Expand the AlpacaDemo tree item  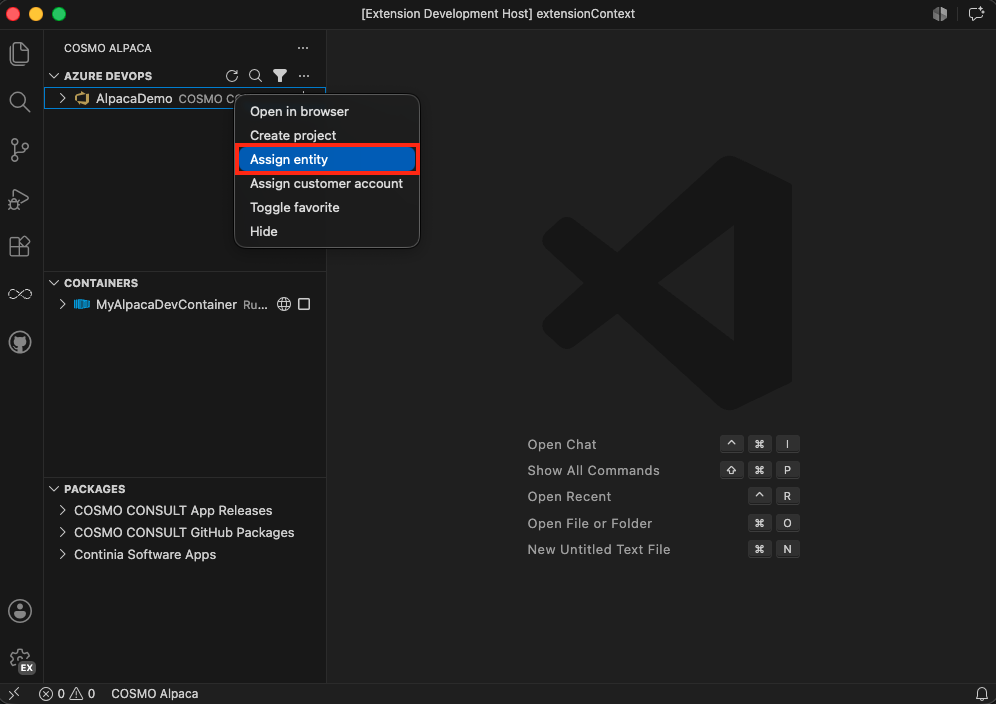(62, 98)
